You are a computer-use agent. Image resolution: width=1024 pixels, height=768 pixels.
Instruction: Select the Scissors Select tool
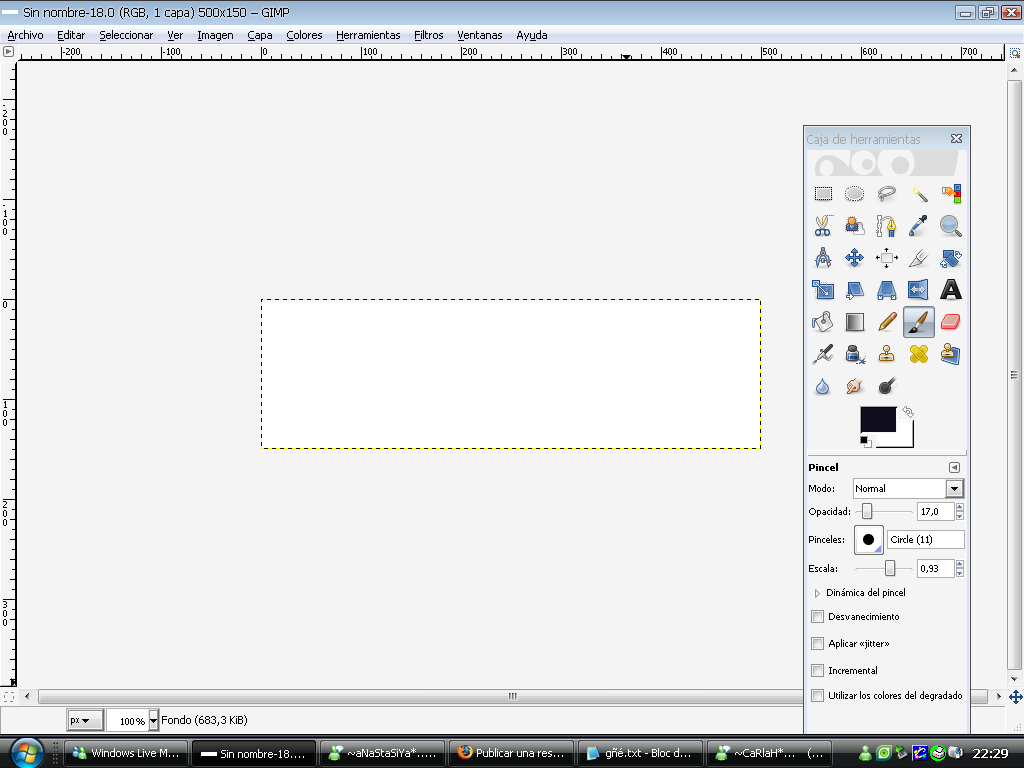coord(823,226)
